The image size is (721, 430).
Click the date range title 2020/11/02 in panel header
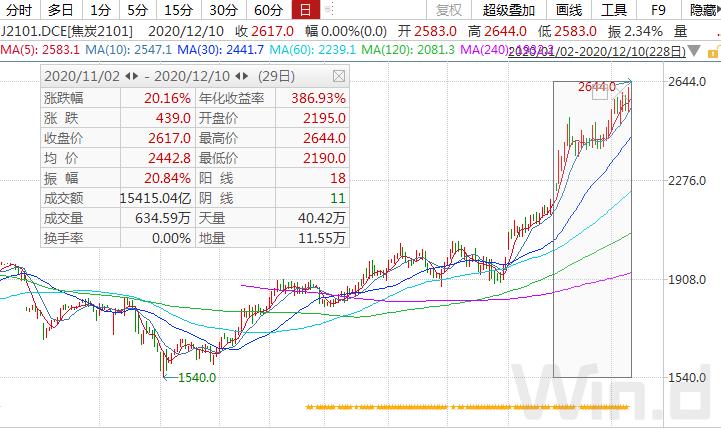pyautogui.click(x=82, y=76)
